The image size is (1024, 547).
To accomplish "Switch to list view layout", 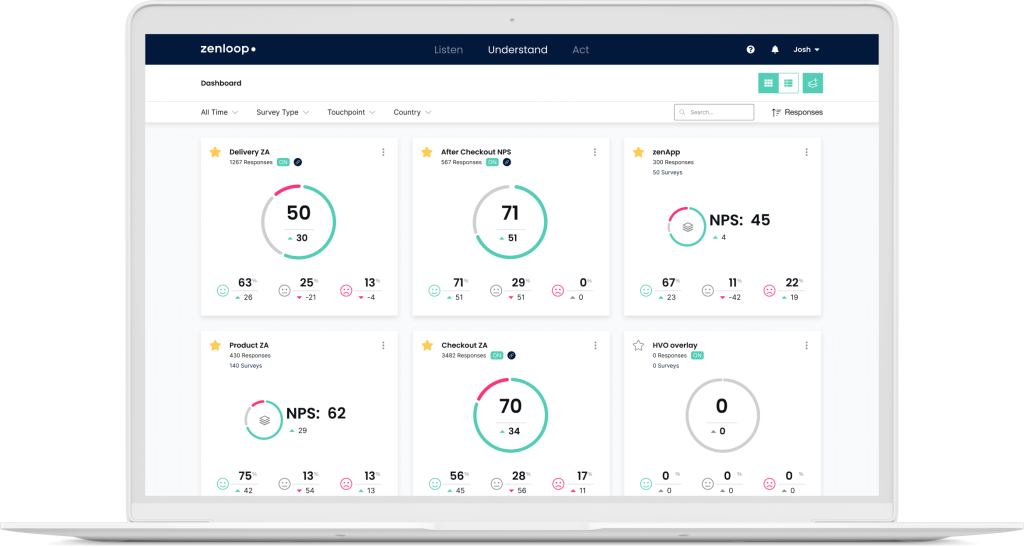I will tap(788, 83).
